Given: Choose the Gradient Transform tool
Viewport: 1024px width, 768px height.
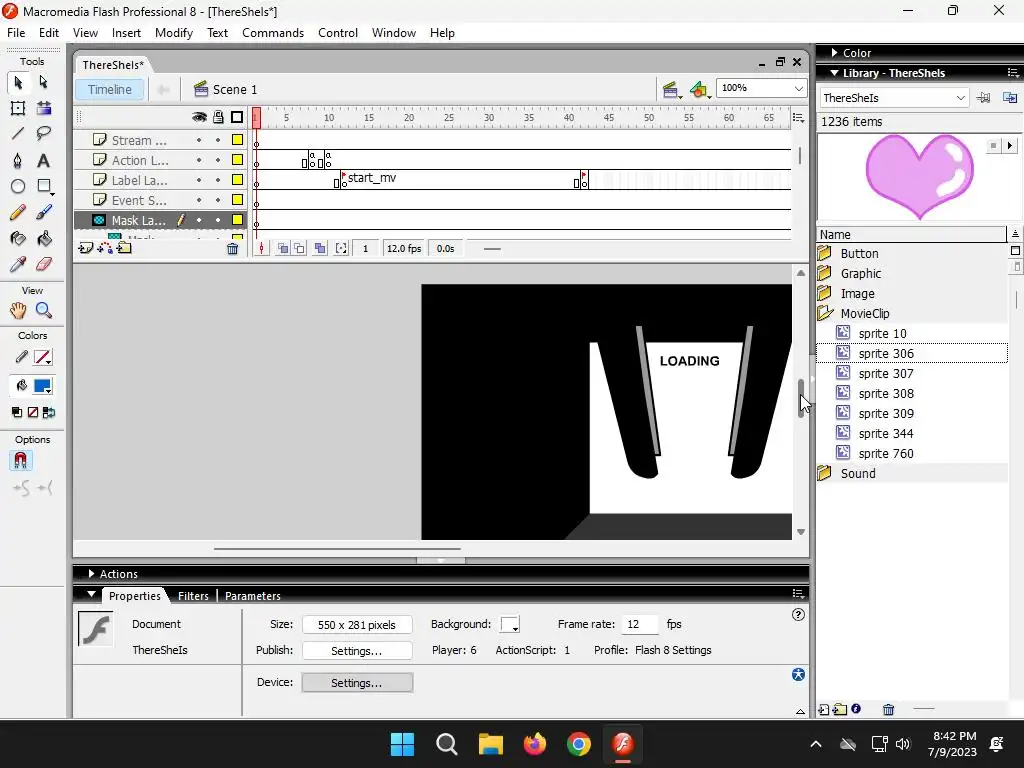Looking at the screenshot, I should tap(44, 108).
